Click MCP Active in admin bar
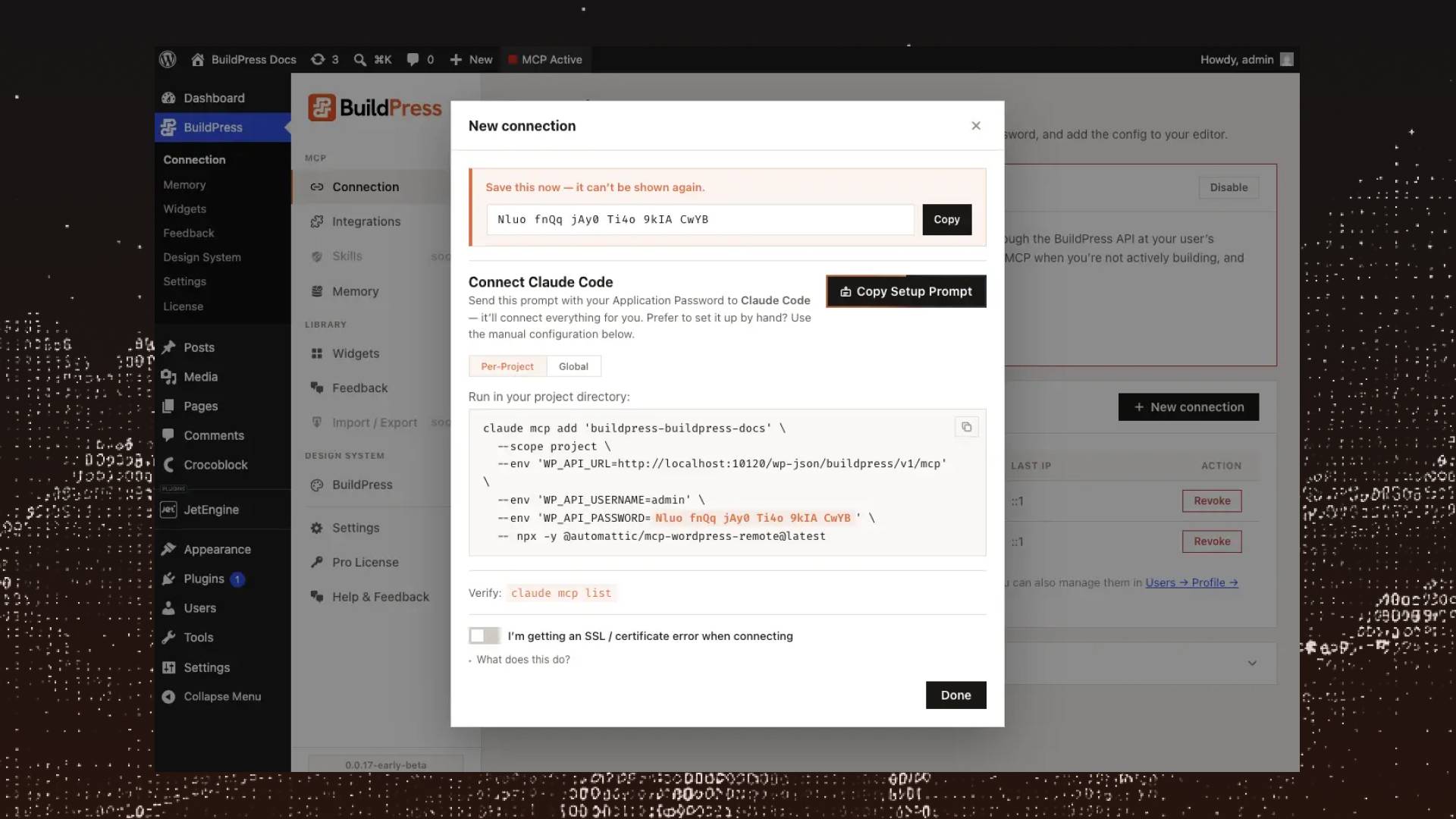 (545, 59)
